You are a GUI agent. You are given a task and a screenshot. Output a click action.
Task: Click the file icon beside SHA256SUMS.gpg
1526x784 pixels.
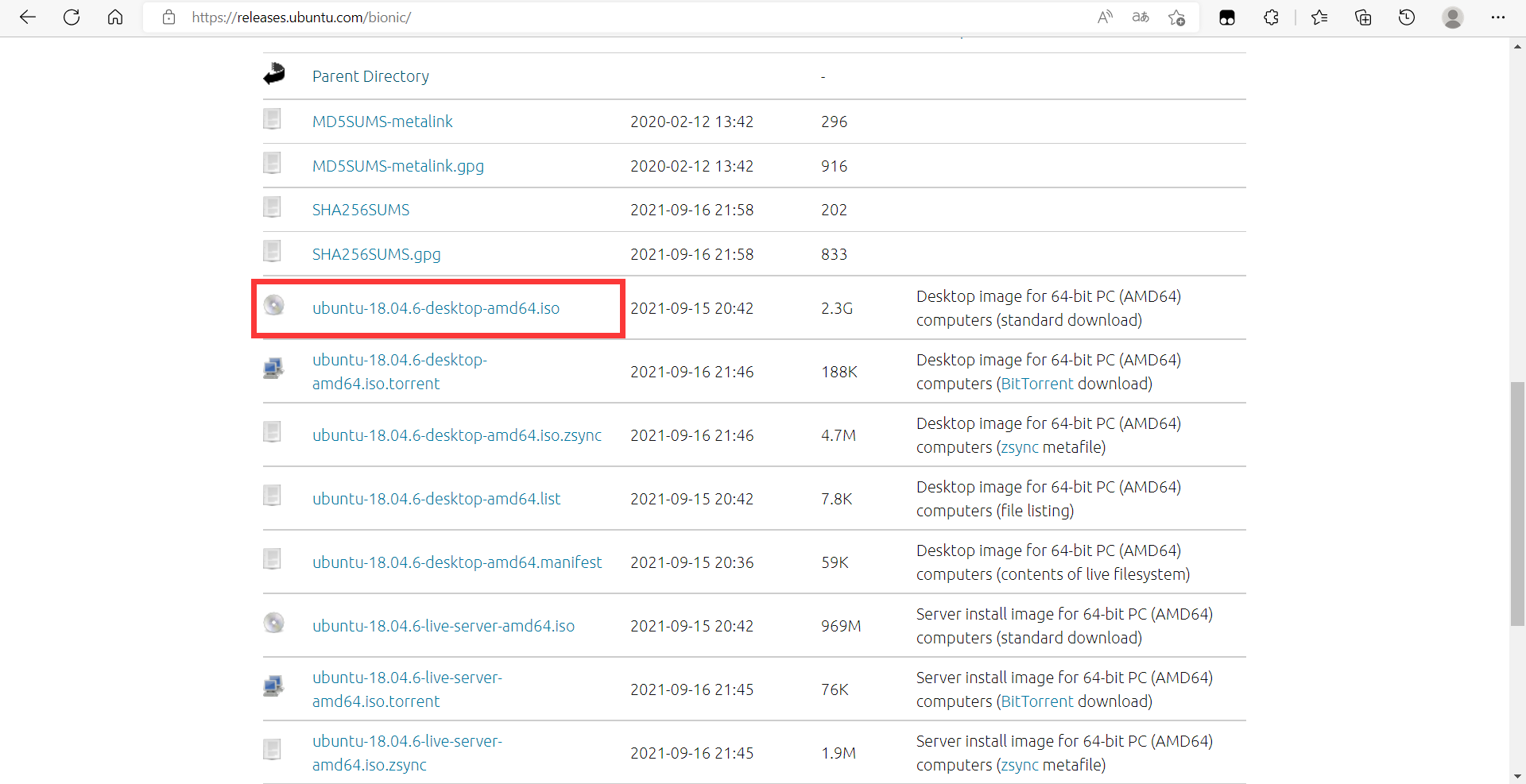coord(272,252)
